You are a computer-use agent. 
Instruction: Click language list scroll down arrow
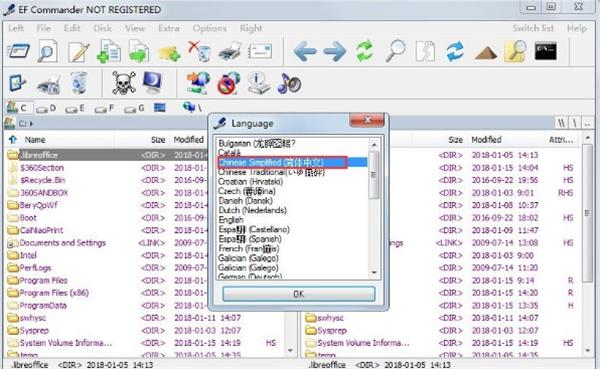[x=374, y=272]
